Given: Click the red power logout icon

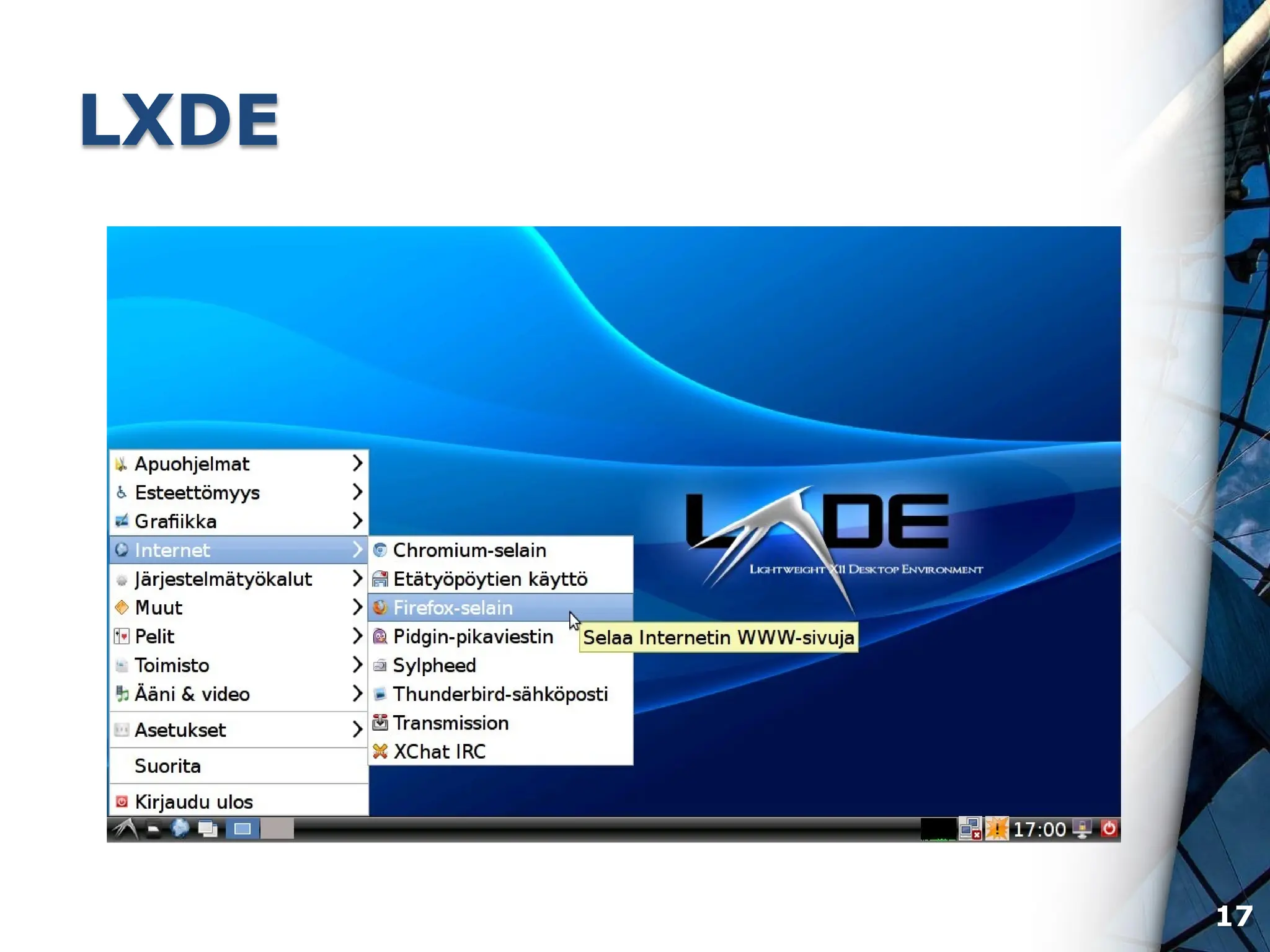Looking at the screenshot, I should click(x=1109, y=829).
